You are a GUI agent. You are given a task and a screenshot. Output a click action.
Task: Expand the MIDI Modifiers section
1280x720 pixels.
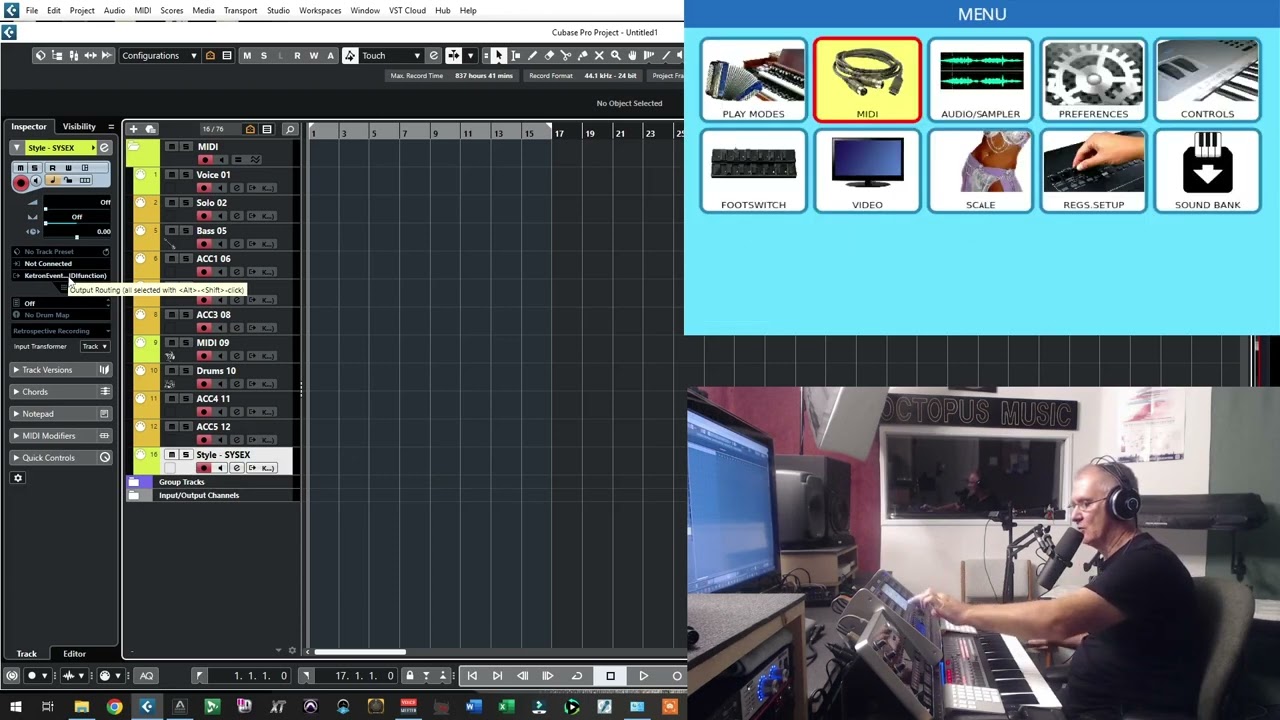click(x=62, y=436)
